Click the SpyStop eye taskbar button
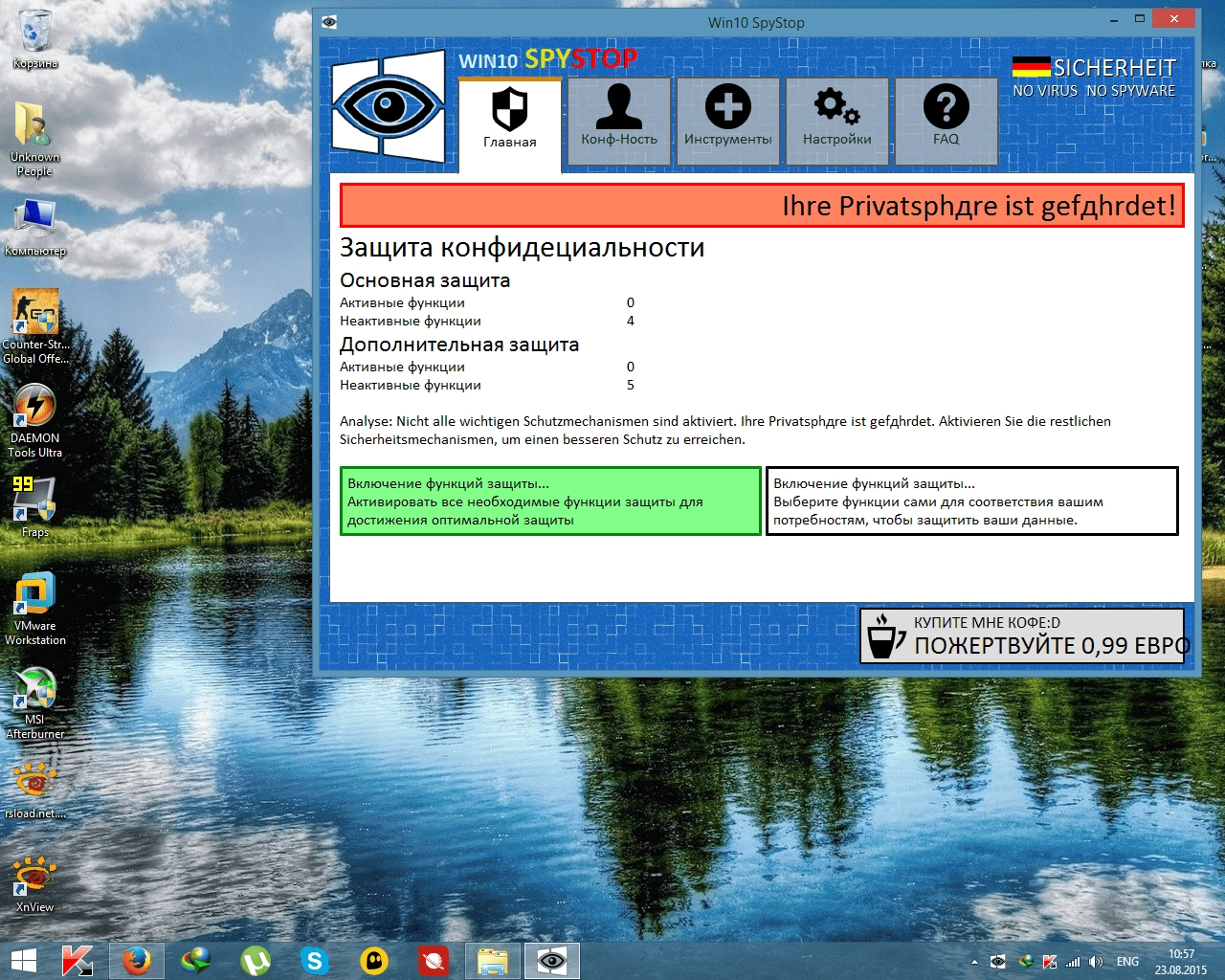The width and height of the screenshot is (1225, 980). pos(552,961)
